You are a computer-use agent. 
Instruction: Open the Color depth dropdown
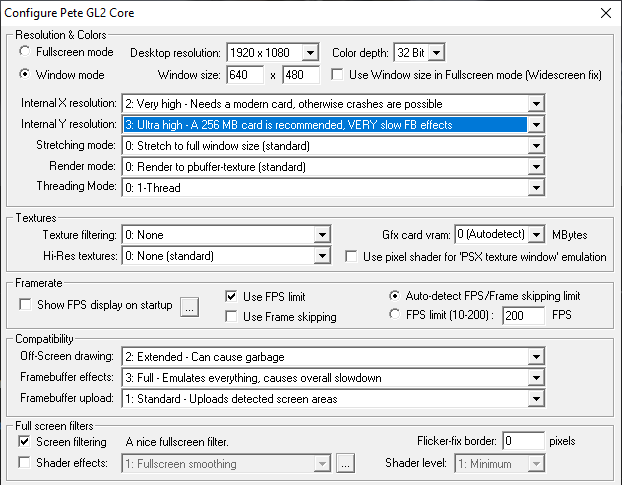[x=419, y=52]
